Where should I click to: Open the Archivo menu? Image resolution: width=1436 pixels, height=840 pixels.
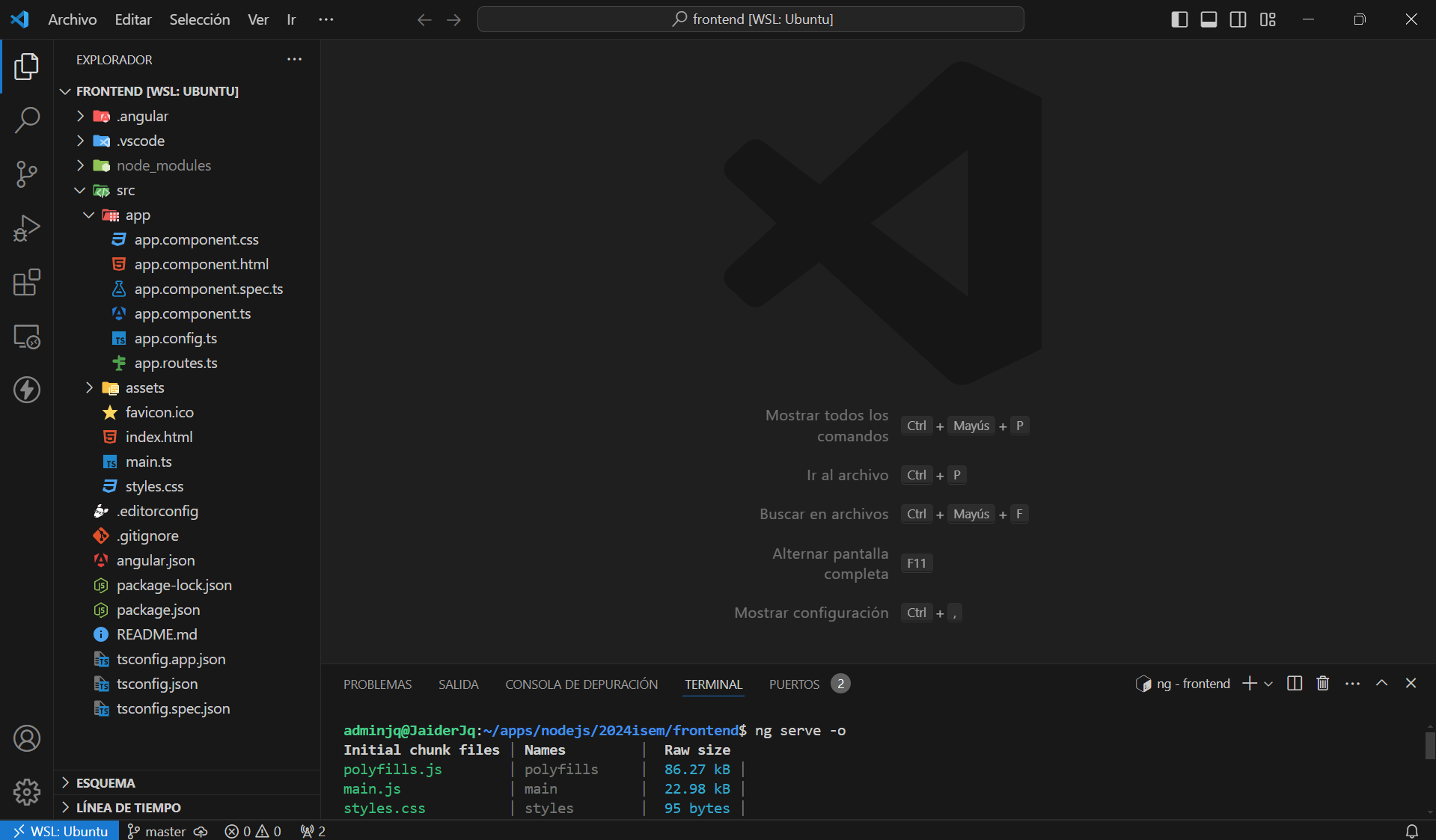(73, 19)
